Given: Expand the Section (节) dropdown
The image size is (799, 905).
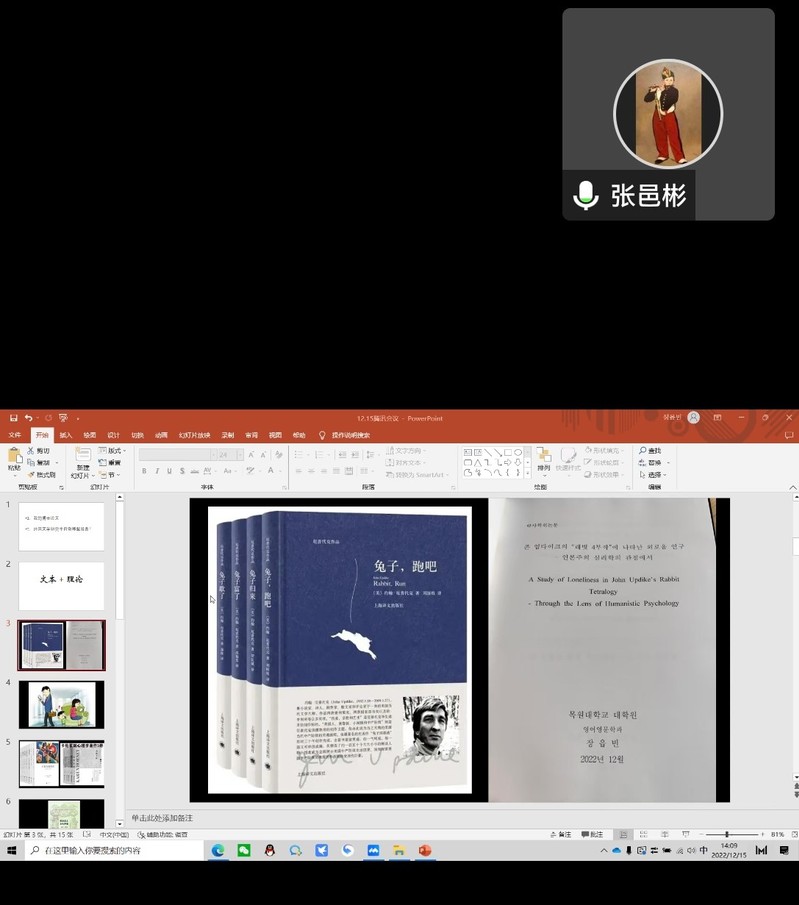Looking at the screenshot, I should [x=110, y=474].
